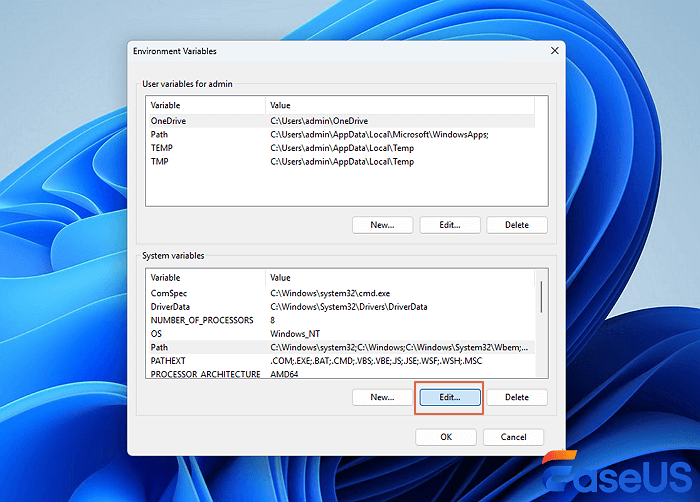Close the Environment Variables dialog
700x502 pixels.
tap(554, 51)
